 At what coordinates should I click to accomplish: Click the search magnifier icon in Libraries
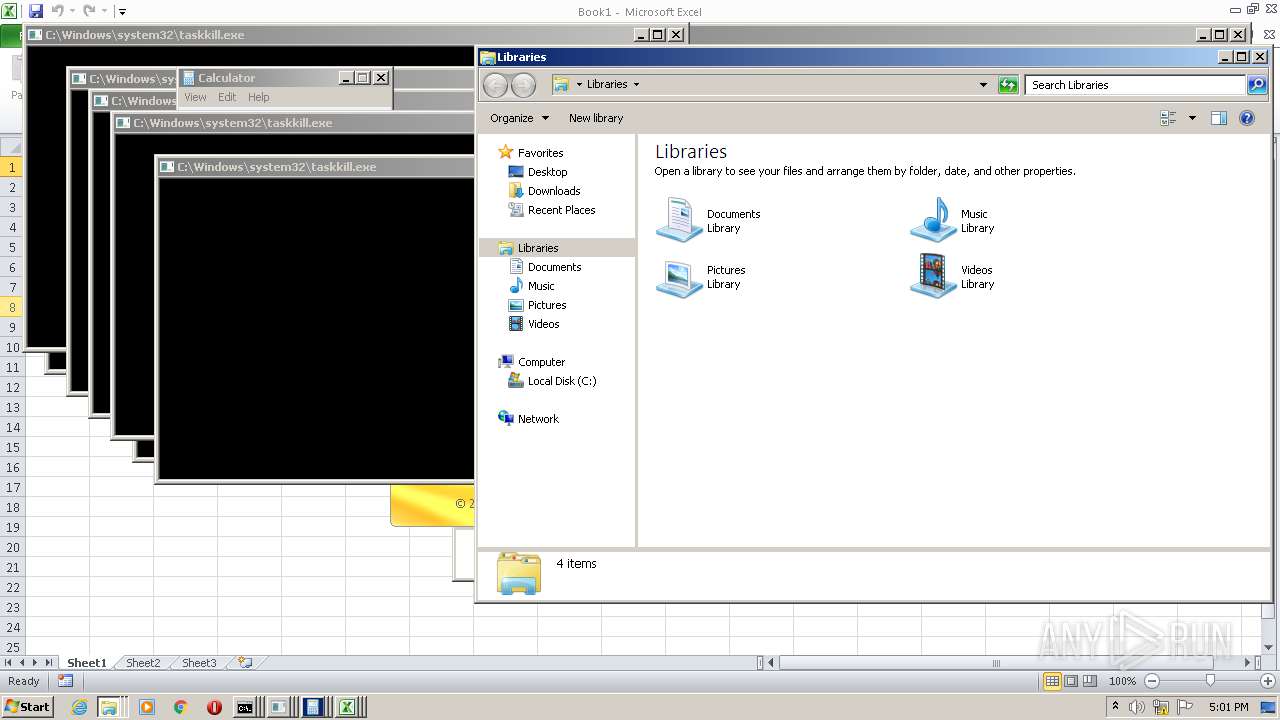click(1257, 85)
